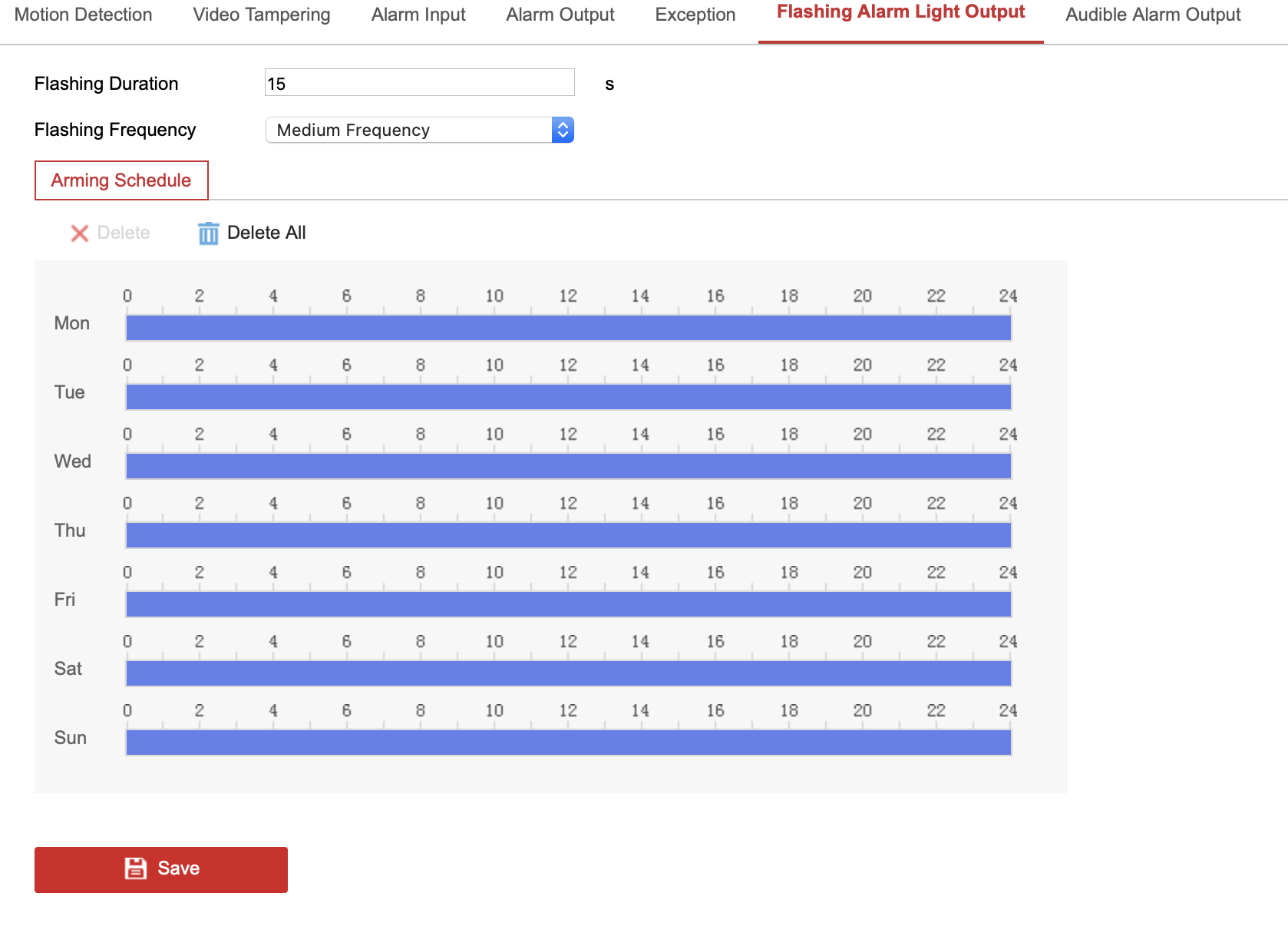Select the Wednesday schedule time bar
This screenshot has height=926, width=1288.
click(568, 466)
